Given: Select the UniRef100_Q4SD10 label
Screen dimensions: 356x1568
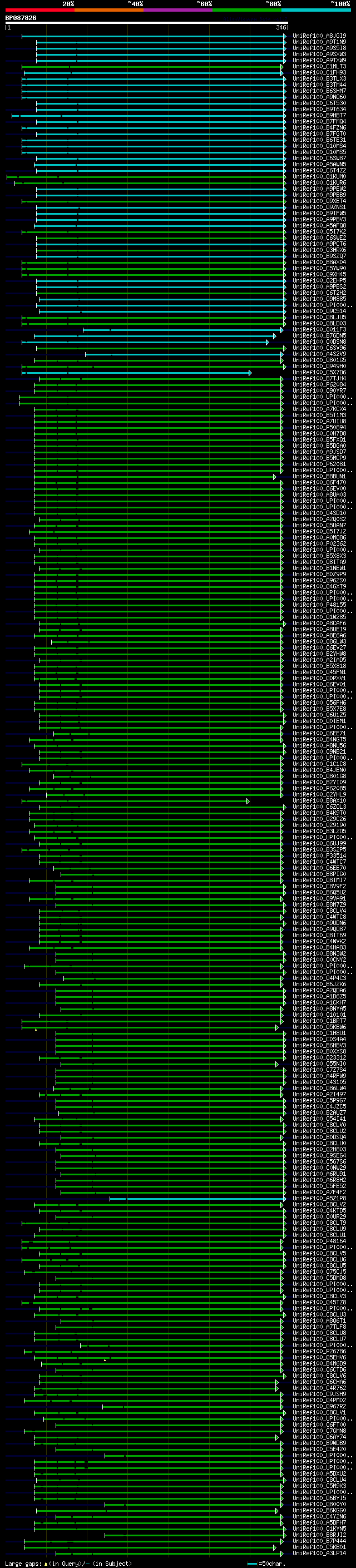Looking at the screenshot, I should [319, 513].
